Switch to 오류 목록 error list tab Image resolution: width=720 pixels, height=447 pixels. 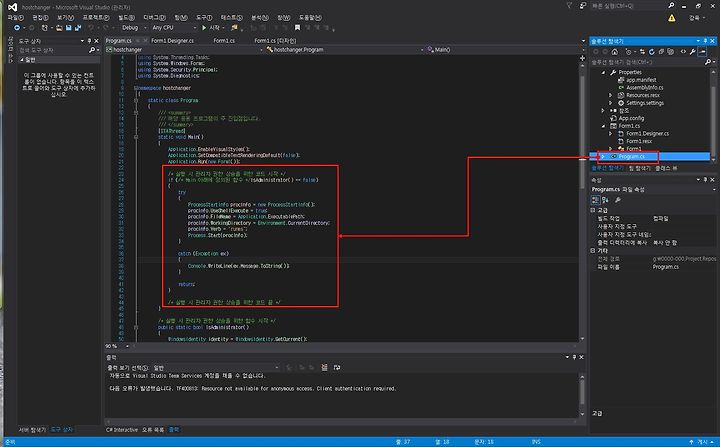(153, 430)
